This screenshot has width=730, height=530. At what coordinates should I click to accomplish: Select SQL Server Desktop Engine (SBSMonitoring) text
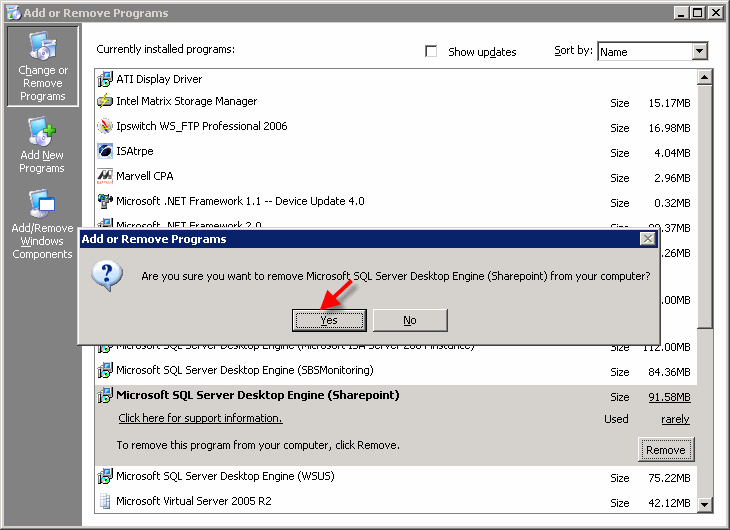pyautogui.click(x=245, y=370)
